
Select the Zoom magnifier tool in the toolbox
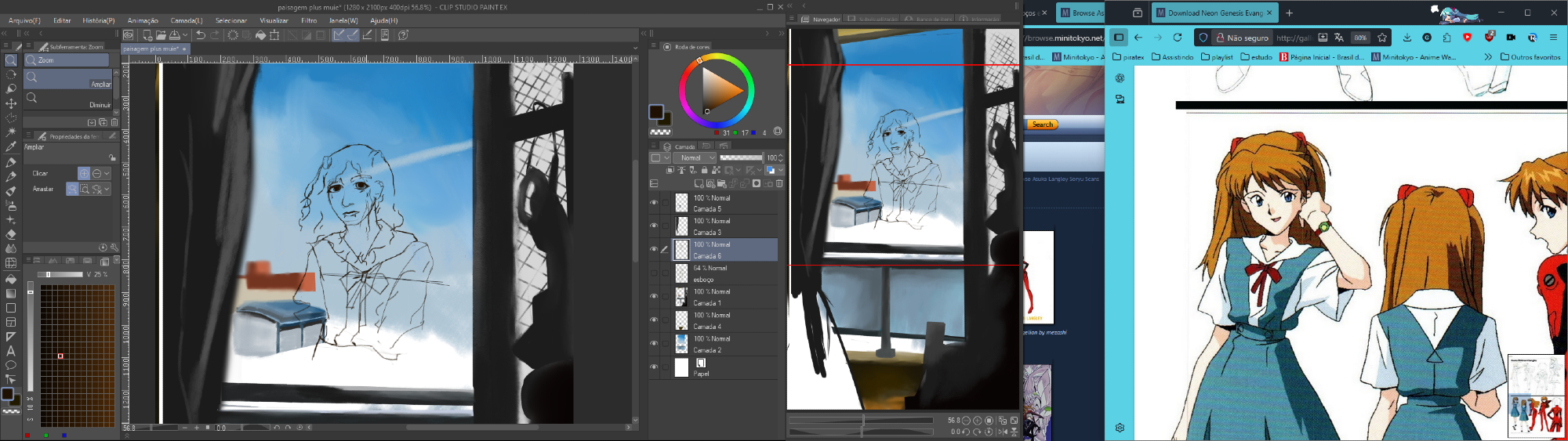click(11, 60)
